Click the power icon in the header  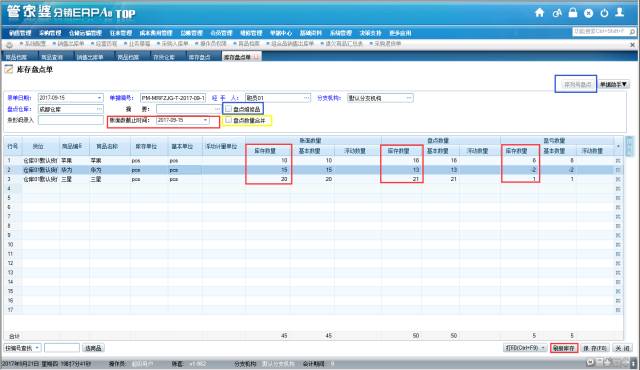(x=604, y=13)
